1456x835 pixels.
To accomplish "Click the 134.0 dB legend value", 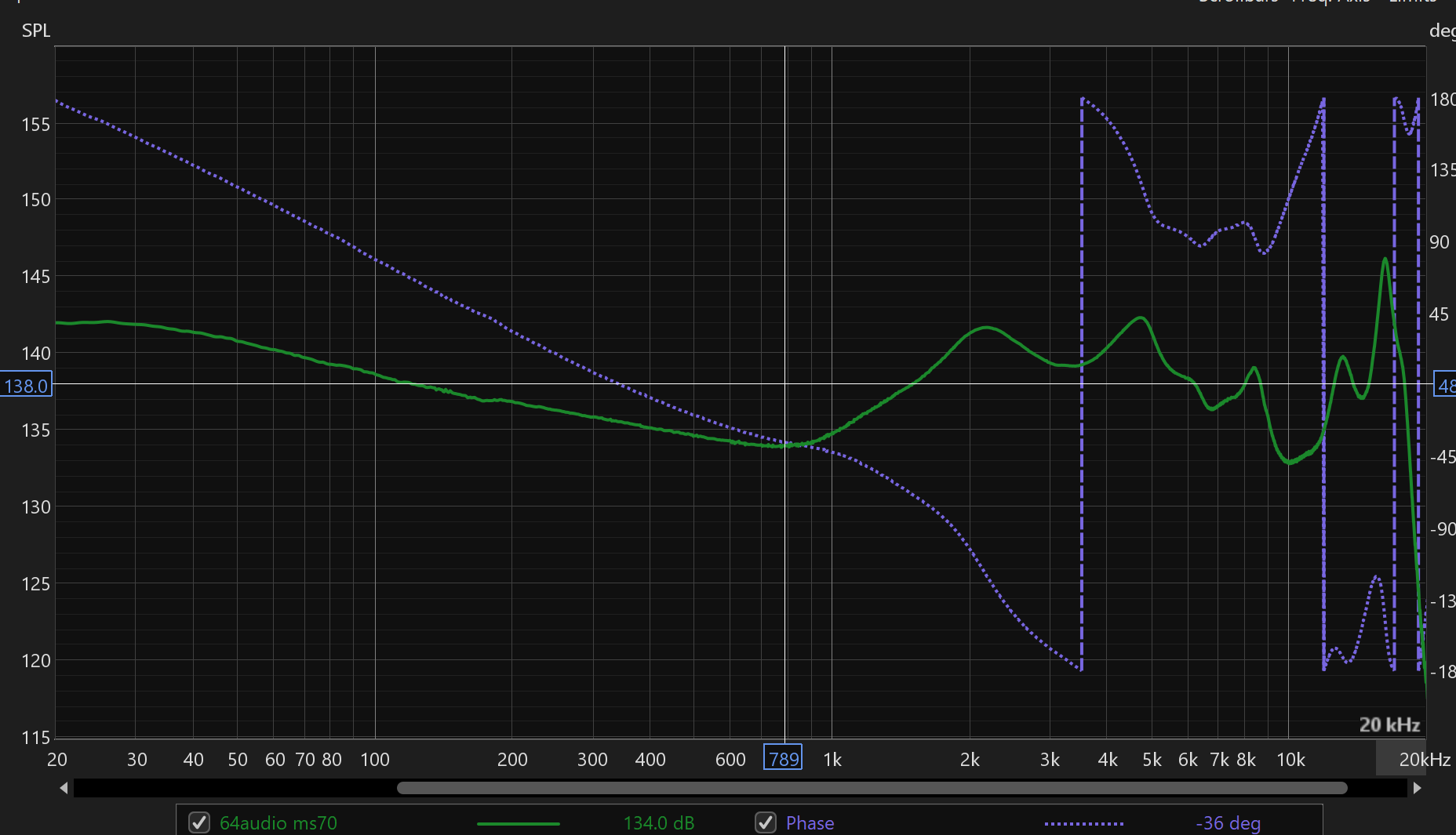I will [658, 822].
